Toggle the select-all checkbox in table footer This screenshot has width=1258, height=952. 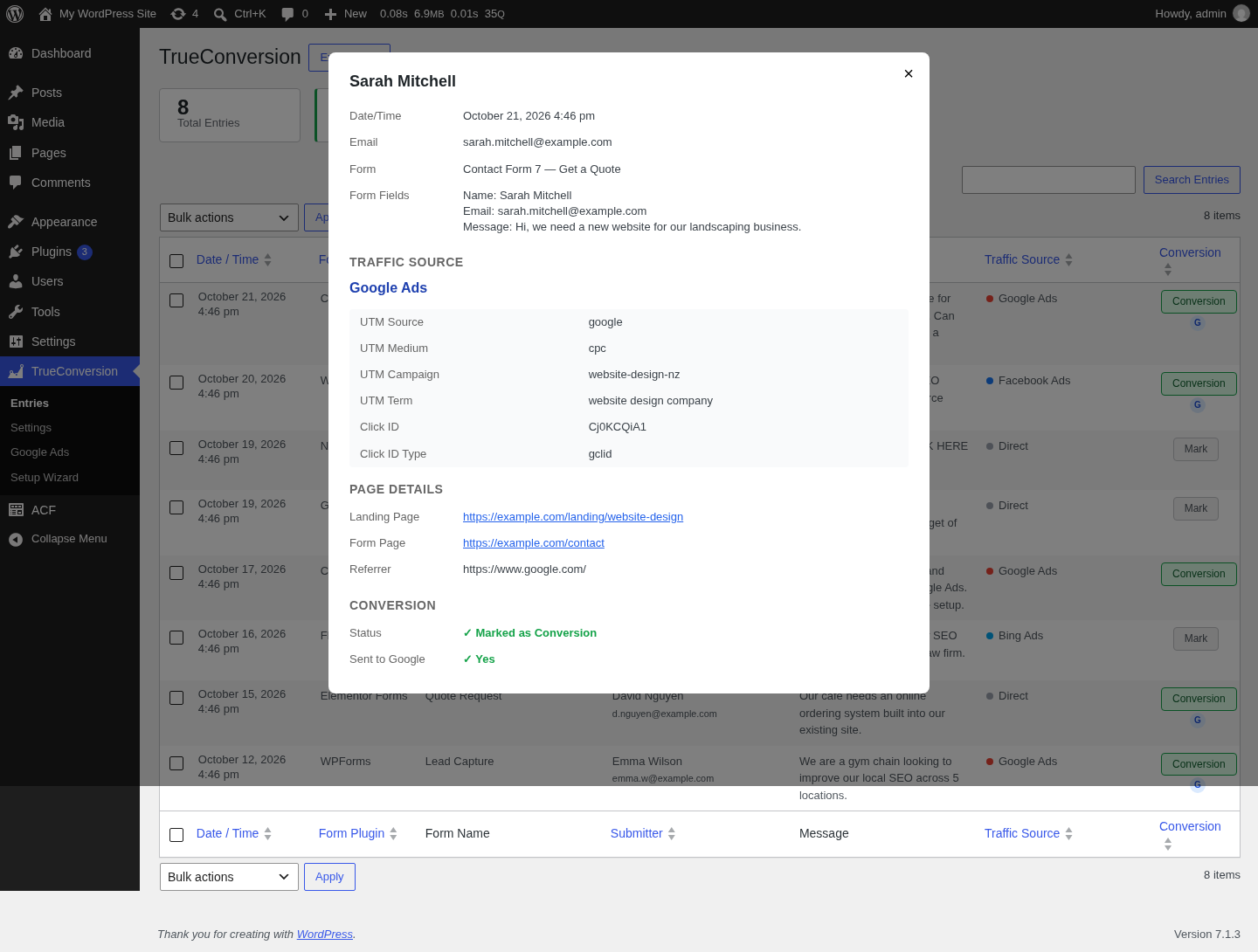coord(176,835)
